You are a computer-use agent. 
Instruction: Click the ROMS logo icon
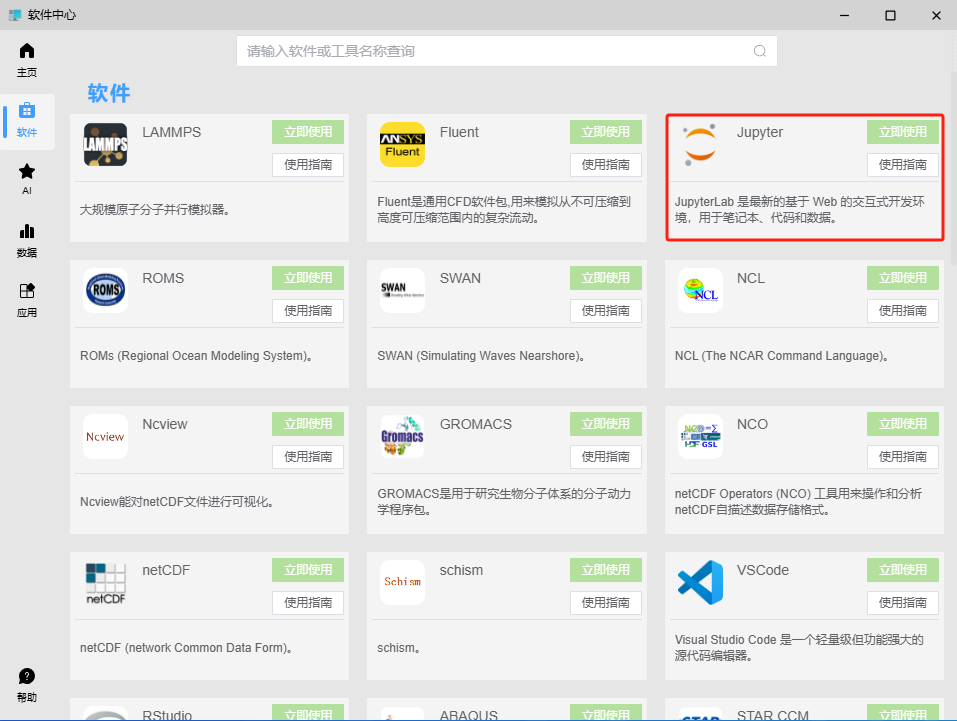tap(106, 291)
